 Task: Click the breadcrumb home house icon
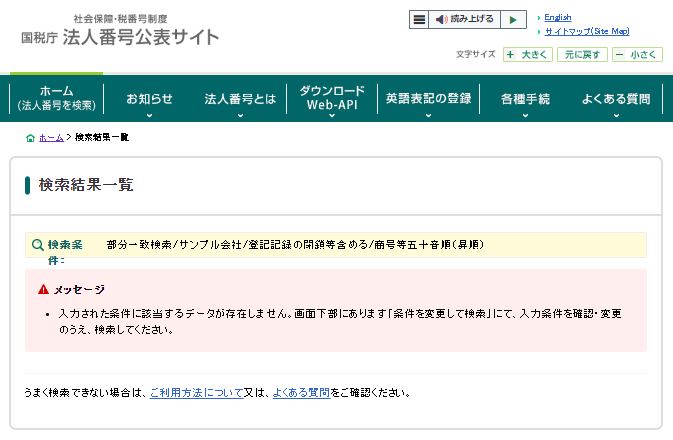30,138
